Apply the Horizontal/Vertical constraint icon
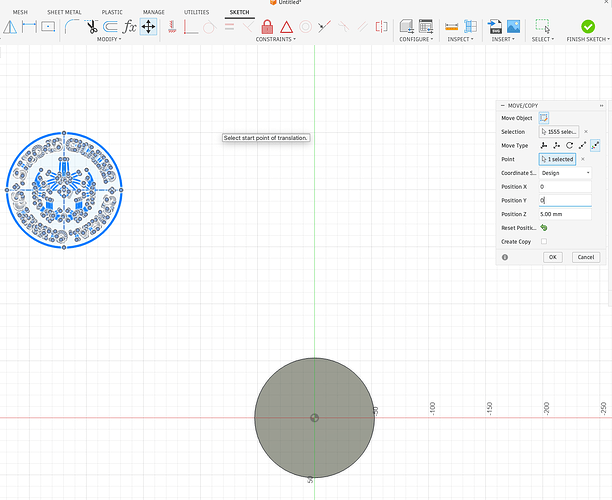This screenshot has width=612, height=500. pyautogui.click(x=171, y=27)
